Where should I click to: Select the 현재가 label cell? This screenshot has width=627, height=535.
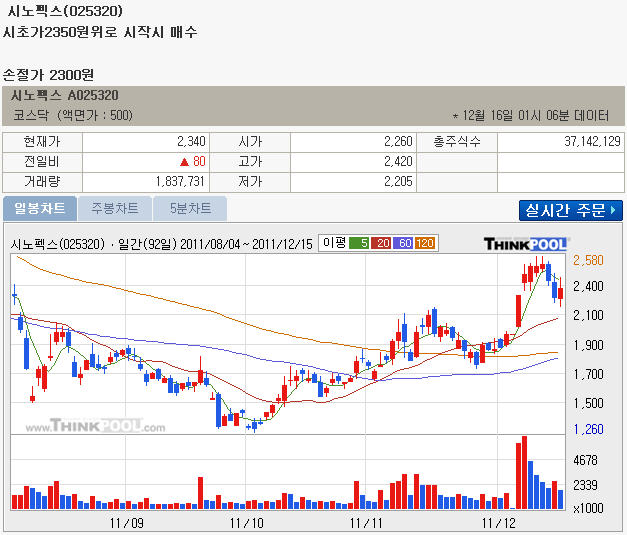pyautogui.click(x=42, y=142)
